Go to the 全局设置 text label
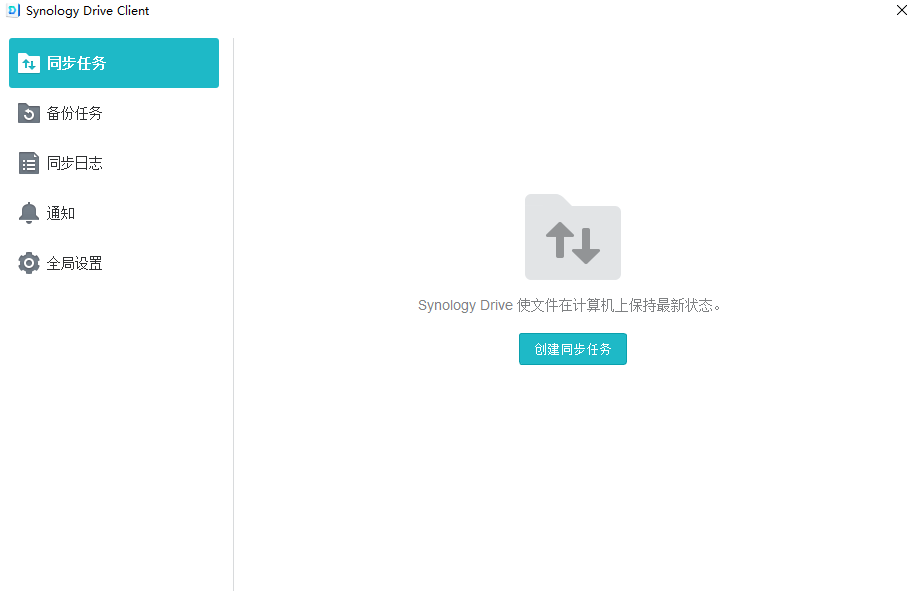The image size is (911, 597). click(x=74, y=263)
